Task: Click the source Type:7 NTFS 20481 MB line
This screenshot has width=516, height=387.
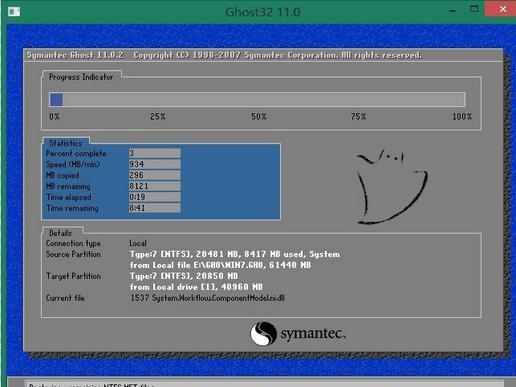Action: click(235, 254)
